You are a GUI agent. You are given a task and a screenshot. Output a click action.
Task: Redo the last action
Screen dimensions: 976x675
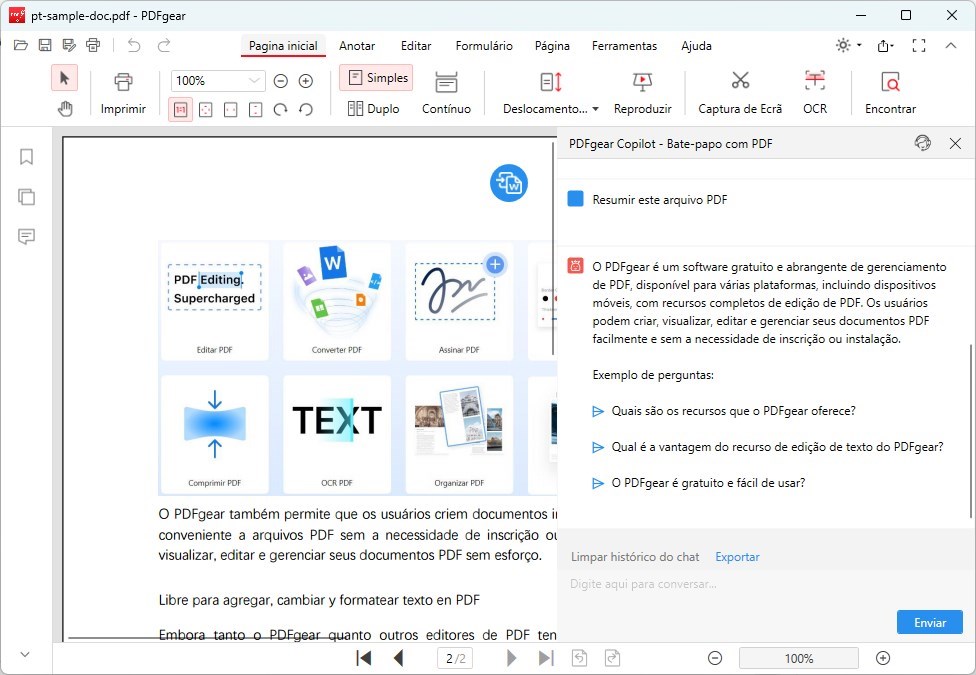pos(164,45)
